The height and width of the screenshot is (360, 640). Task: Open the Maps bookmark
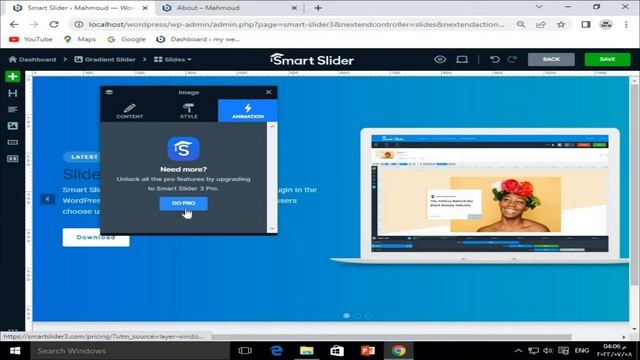tap(80, 39)
